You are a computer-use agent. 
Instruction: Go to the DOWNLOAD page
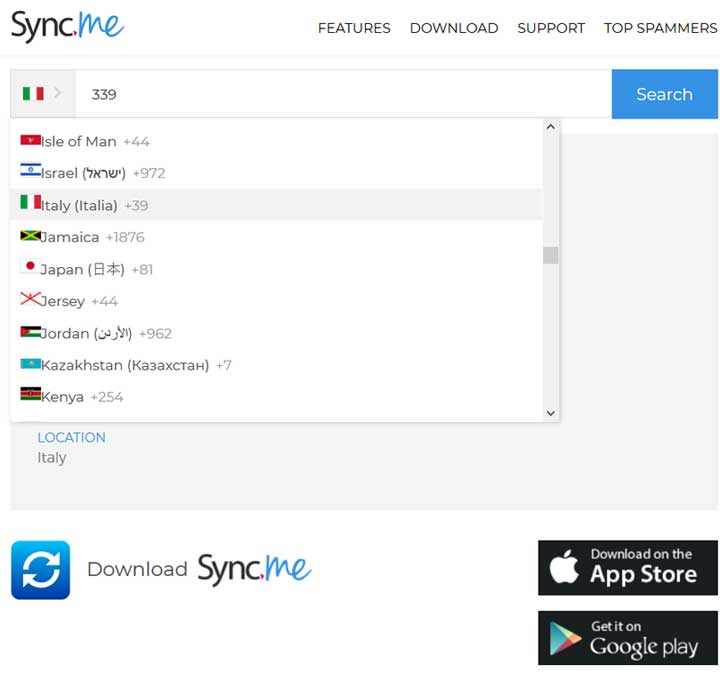454,28
